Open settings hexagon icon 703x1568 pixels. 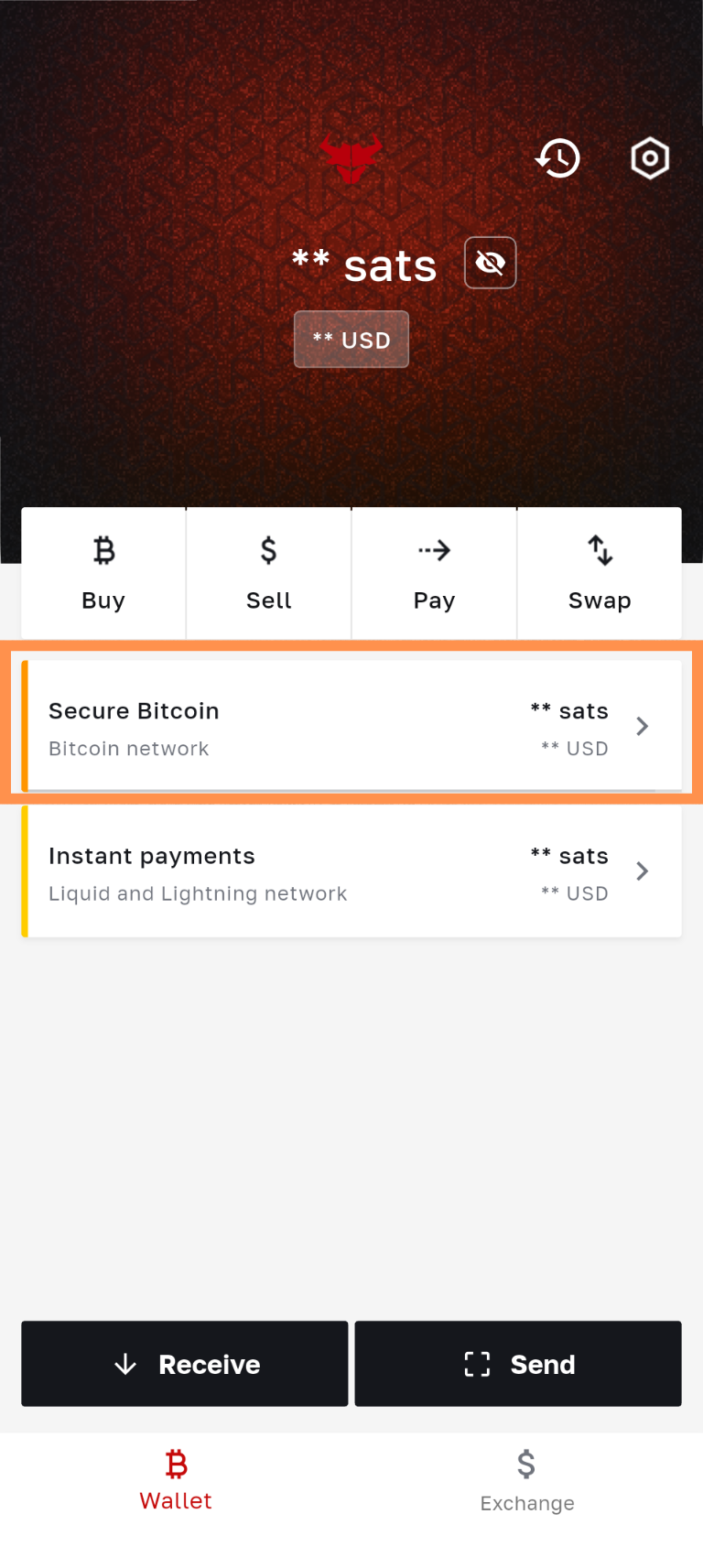tap(650, 158)
